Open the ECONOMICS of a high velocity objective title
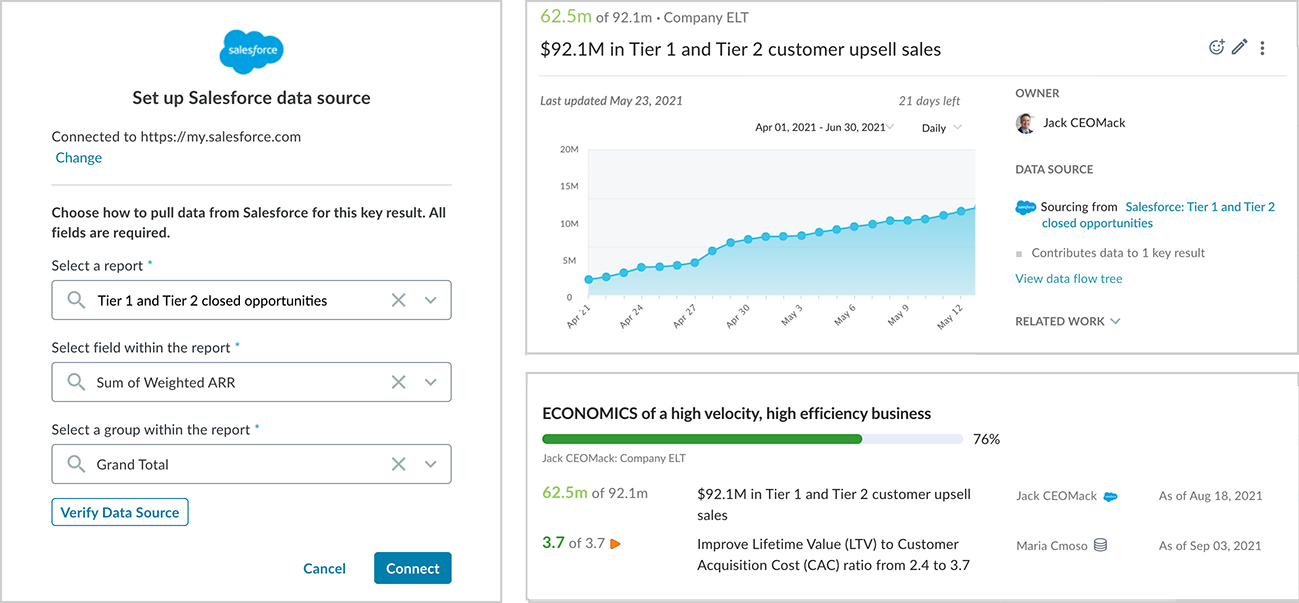This screenshot has width=1299, height=603. (x=737, y=413)
